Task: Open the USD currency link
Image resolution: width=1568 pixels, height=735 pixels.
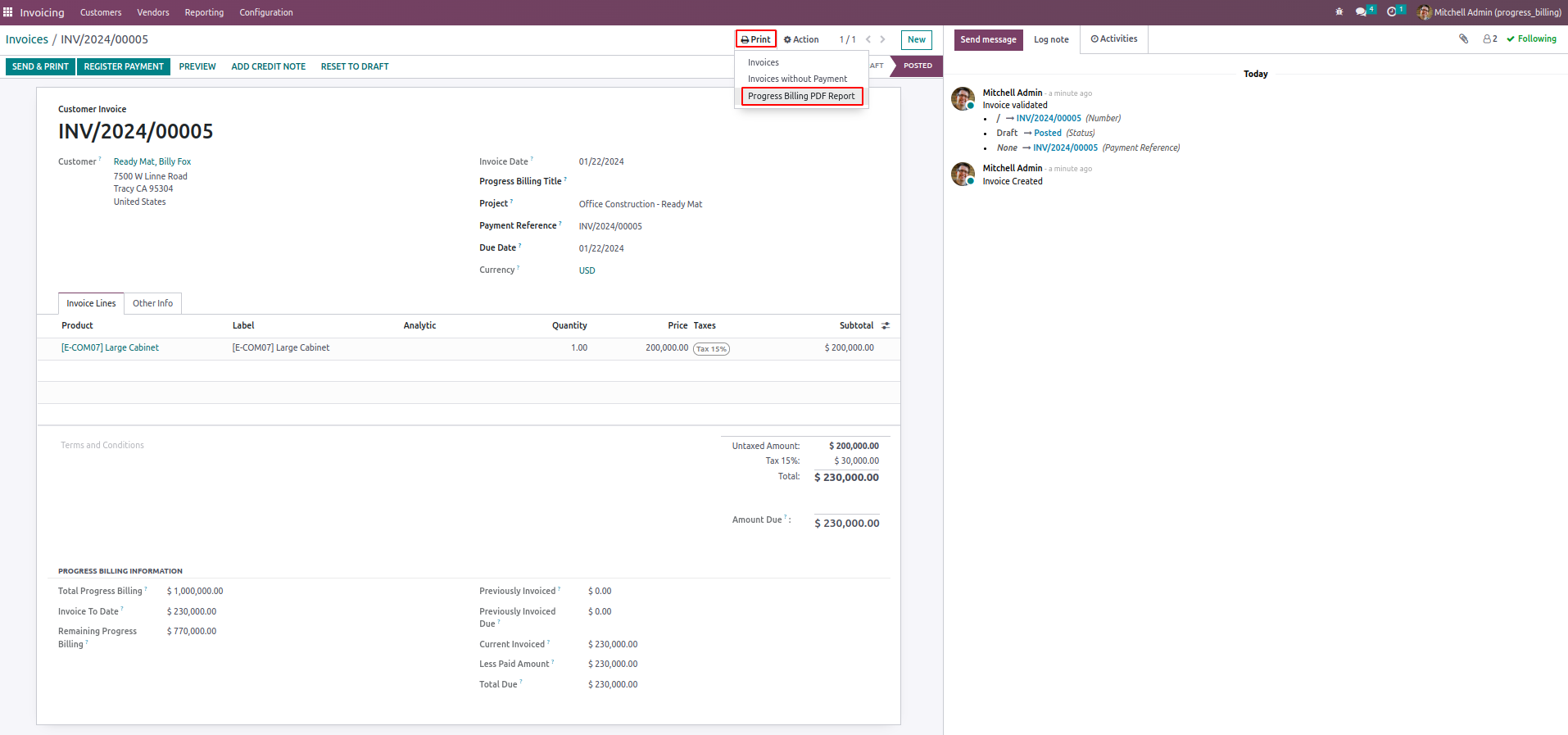Action: (x=587, y=270)
